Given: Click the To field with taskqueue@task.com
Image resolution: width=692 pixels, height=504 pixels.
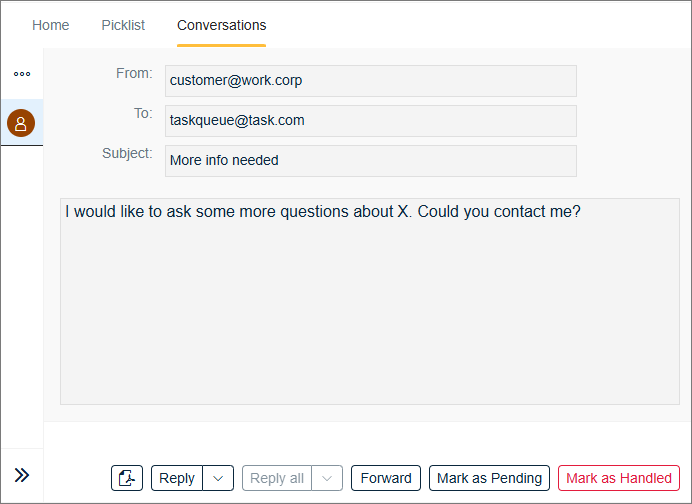Looking at the screenshot, I should coord(371,121).
